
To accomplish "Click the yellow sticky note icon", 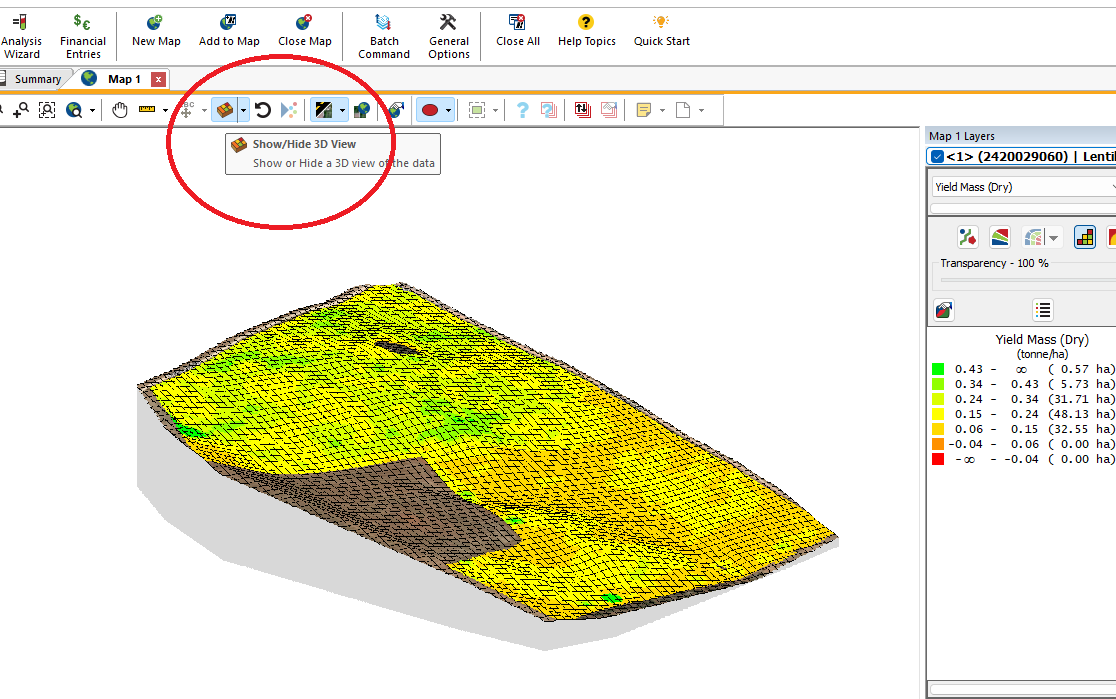I will pyautogui.click(x=644, y=110).
